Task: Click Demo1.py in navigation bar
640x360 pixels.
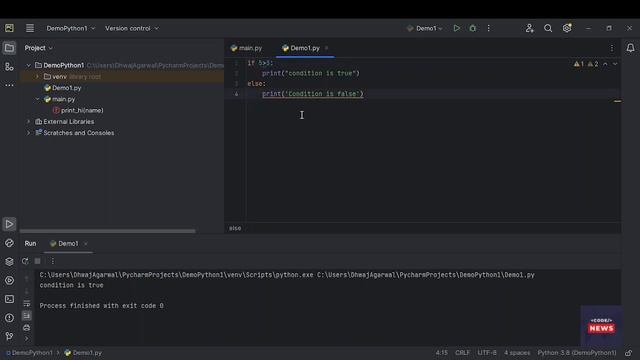Action: (x=83, y=353)
